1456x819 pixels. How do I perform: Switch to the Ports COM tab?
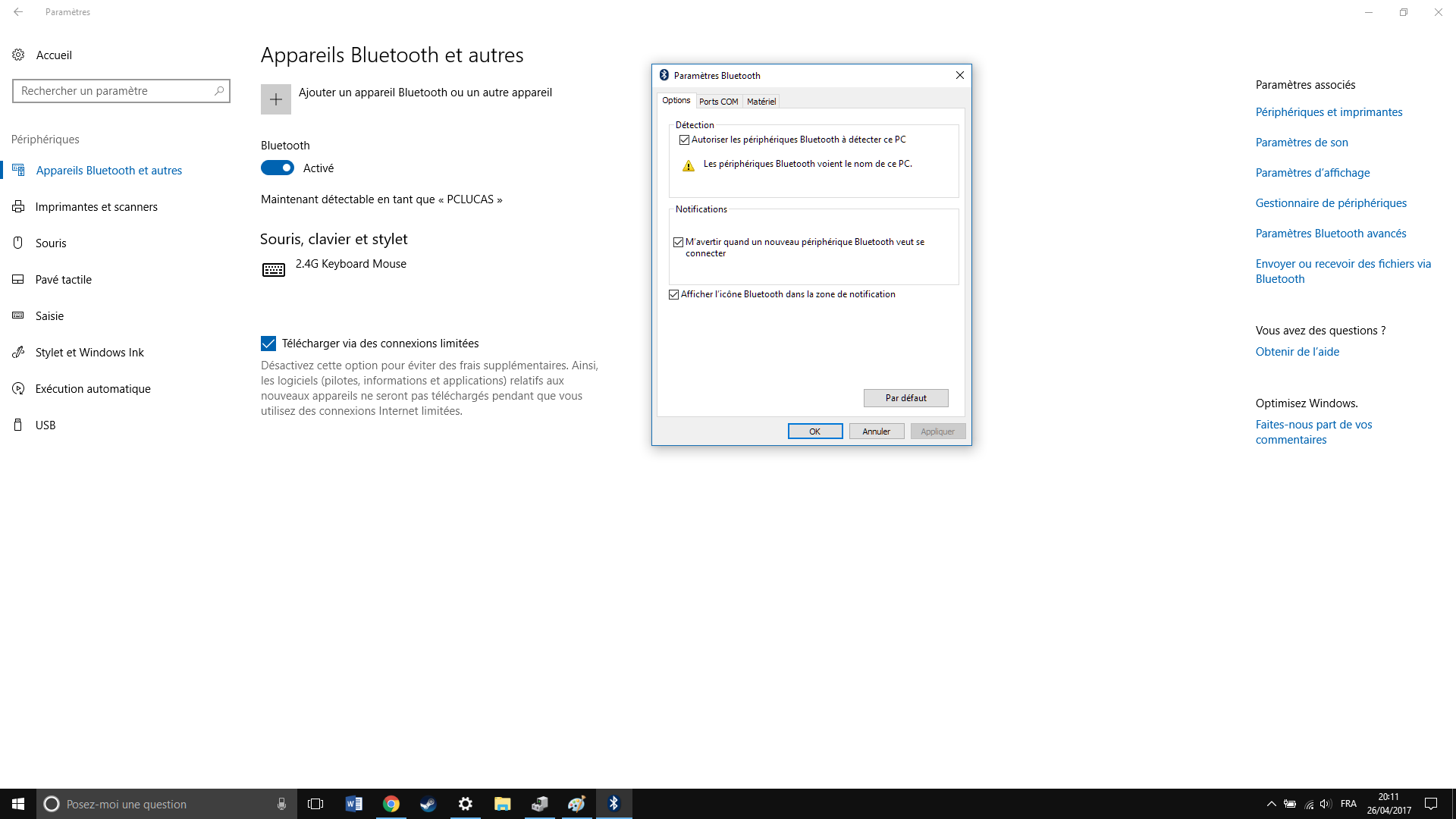(x=718, y=102)
